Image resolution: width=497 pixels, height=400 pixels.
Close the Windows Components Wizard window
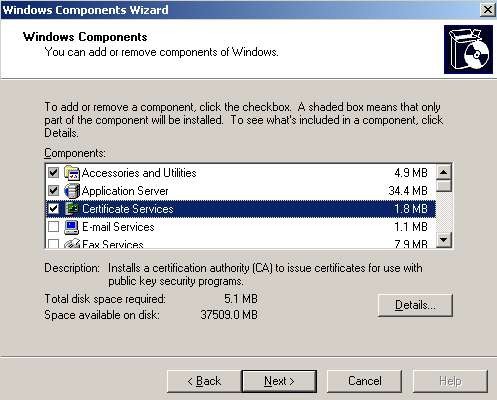[x=487, y=10]
